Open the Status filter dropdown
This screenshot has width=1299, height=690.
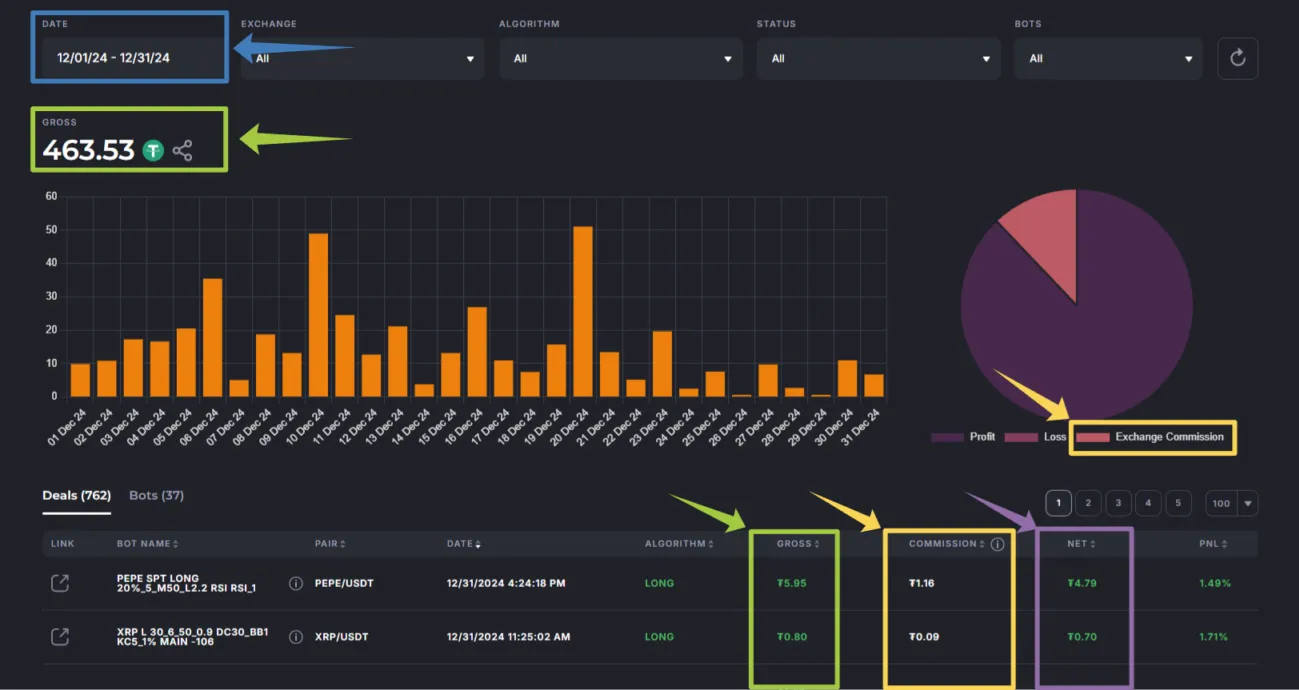pyautogui.click(x=878, y=59)
